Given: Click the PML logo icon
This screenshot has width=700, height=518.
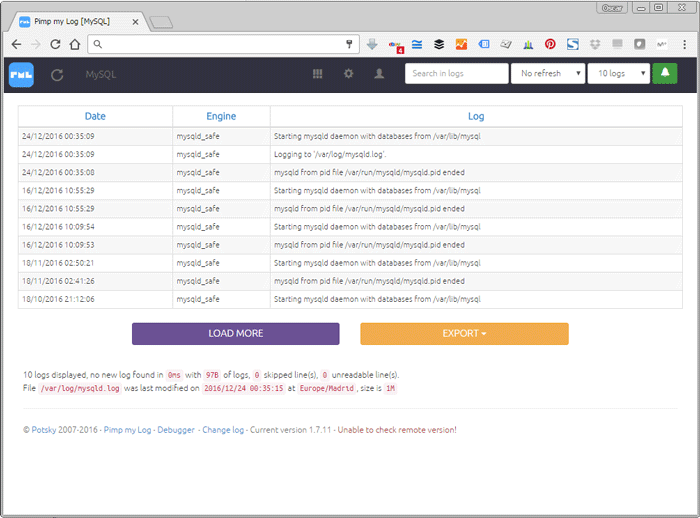Looking at the screenshot, I should pyautogui.click(x=21, y=75).
